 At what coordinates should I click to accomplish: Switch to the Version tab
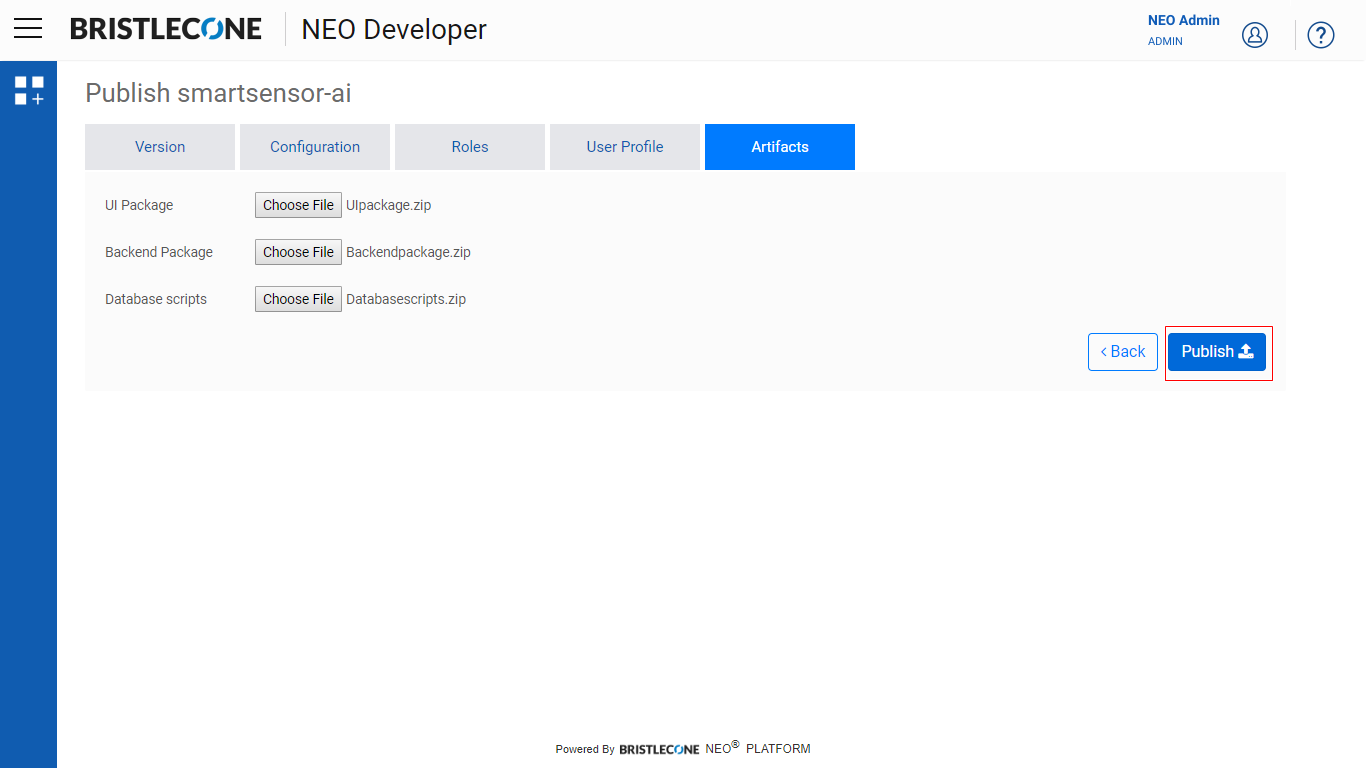click(x=160, y=147)
